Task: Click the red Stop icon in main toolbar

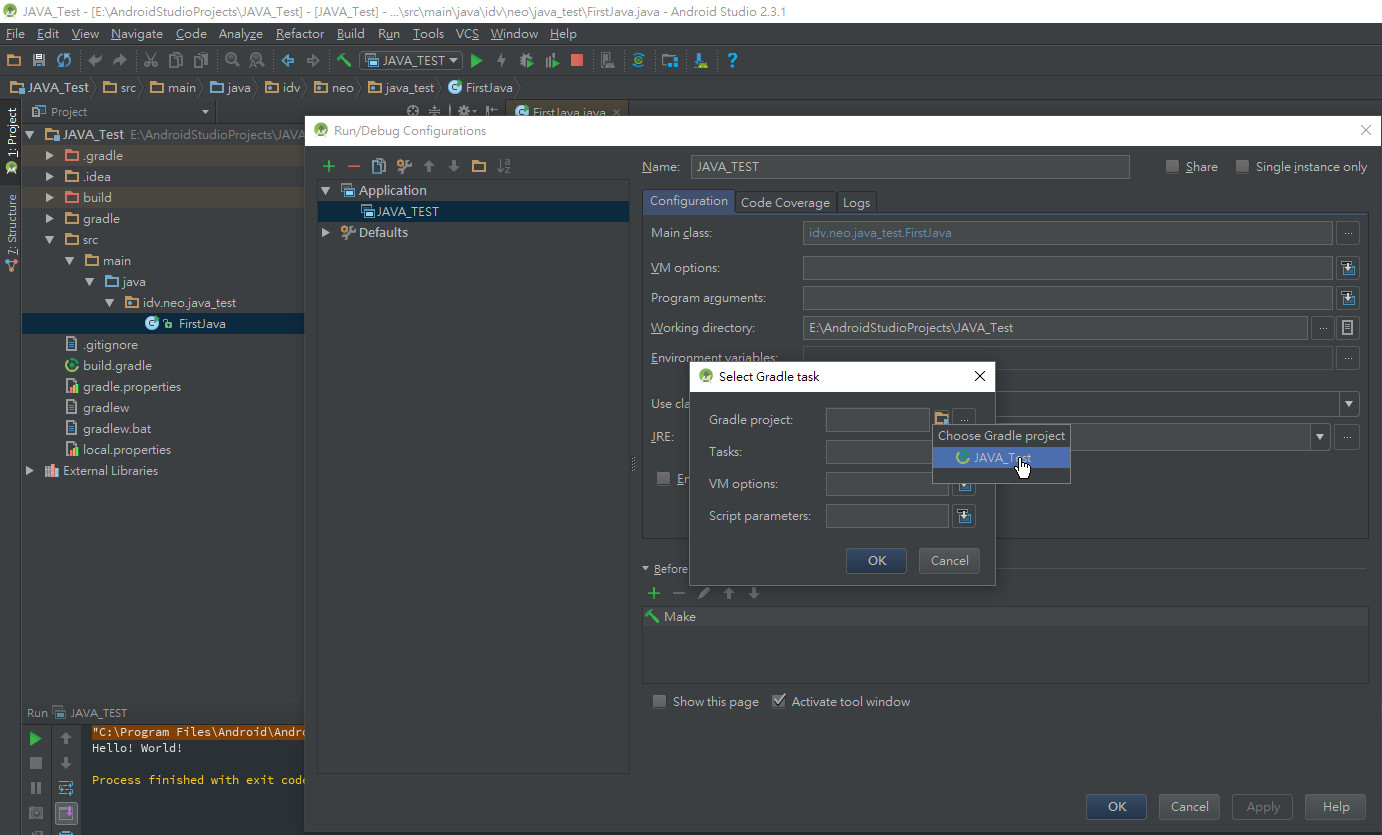Action: tap(577, 60)
